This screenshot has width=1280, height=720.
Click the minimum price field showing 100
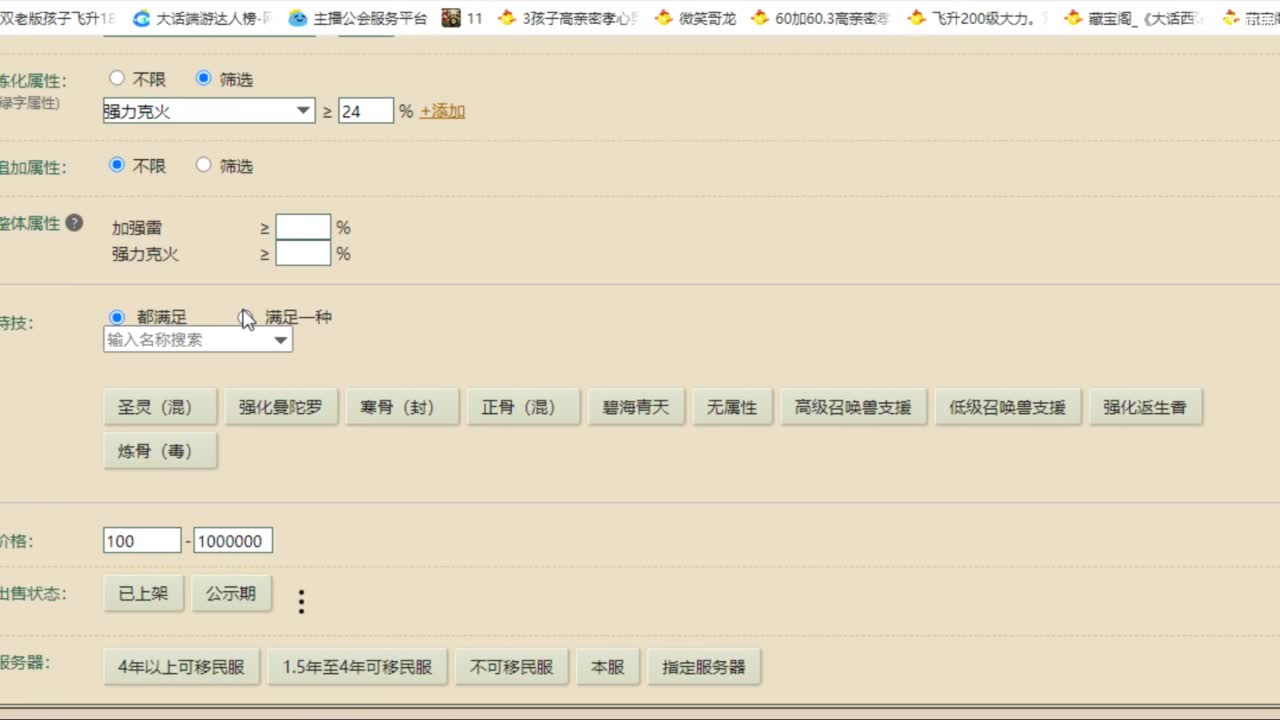tap(142, 541)
